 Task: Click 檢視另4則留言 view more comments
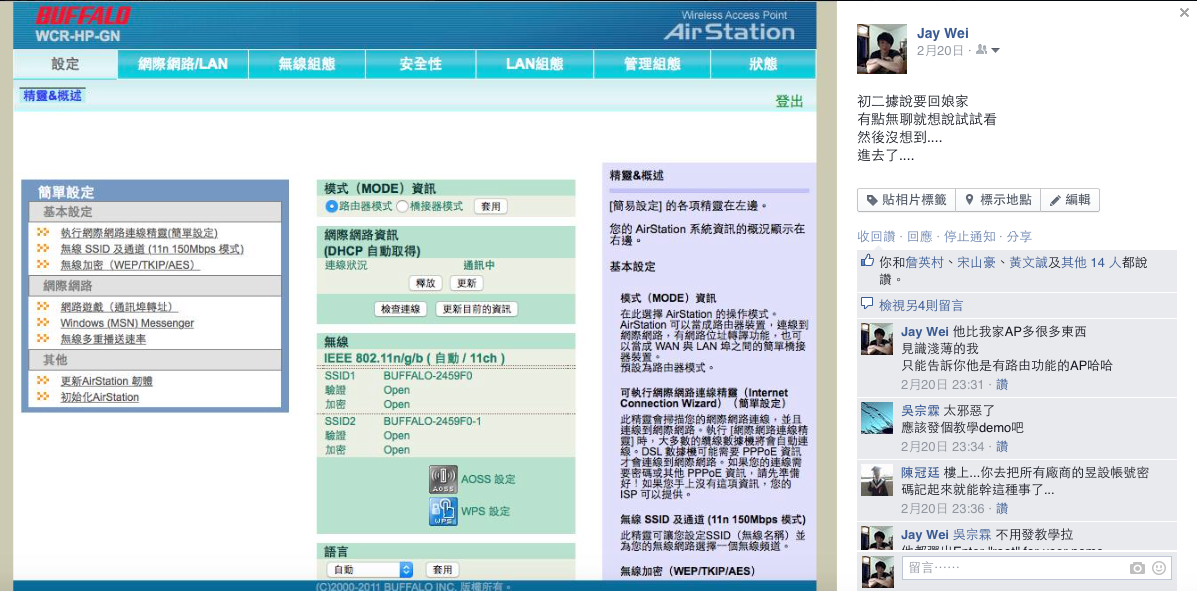921,305
